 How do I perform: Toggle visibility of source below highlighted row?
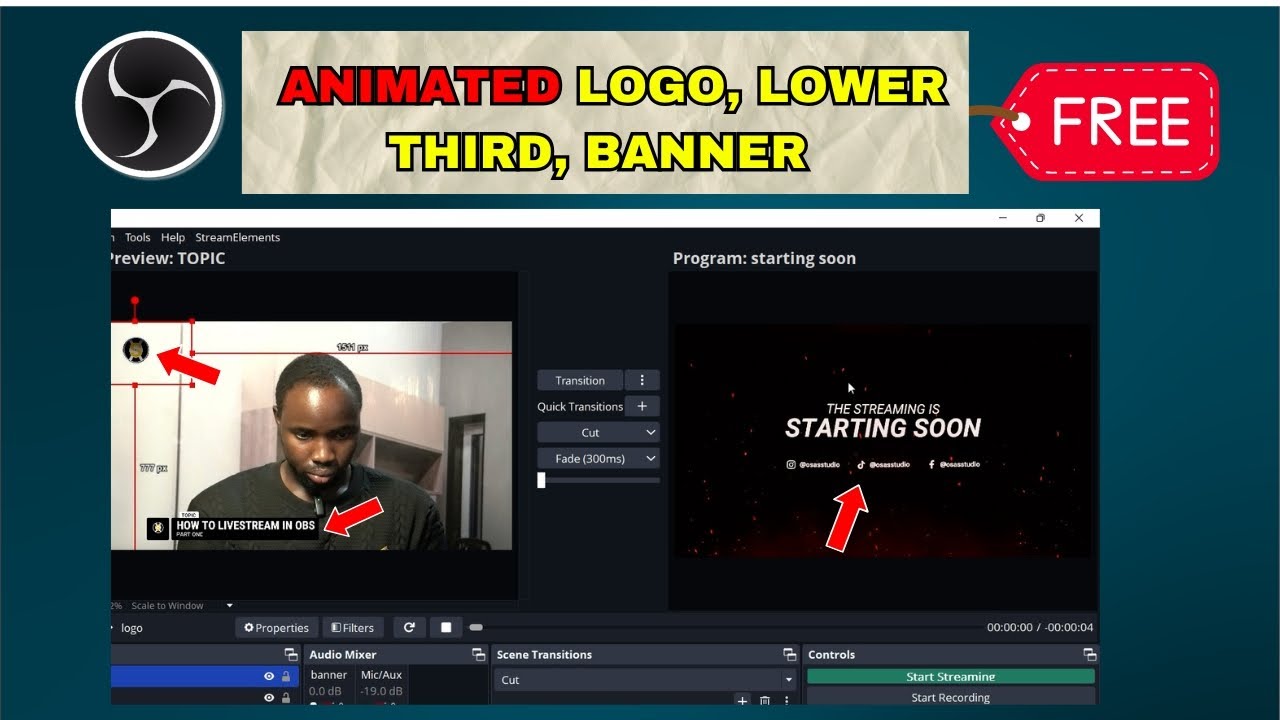click(268, 698)
